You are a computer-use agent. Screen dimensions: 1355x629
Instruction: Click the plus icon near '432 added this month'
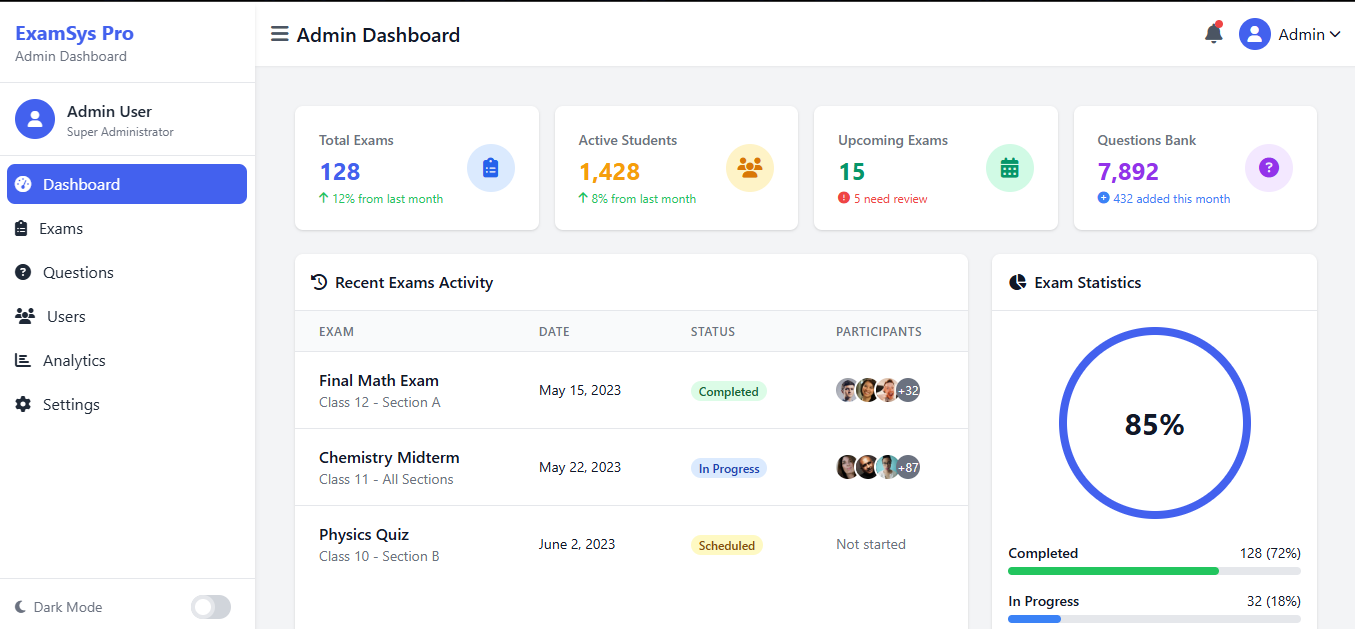pyautogui.click(x=1103, y=198)
